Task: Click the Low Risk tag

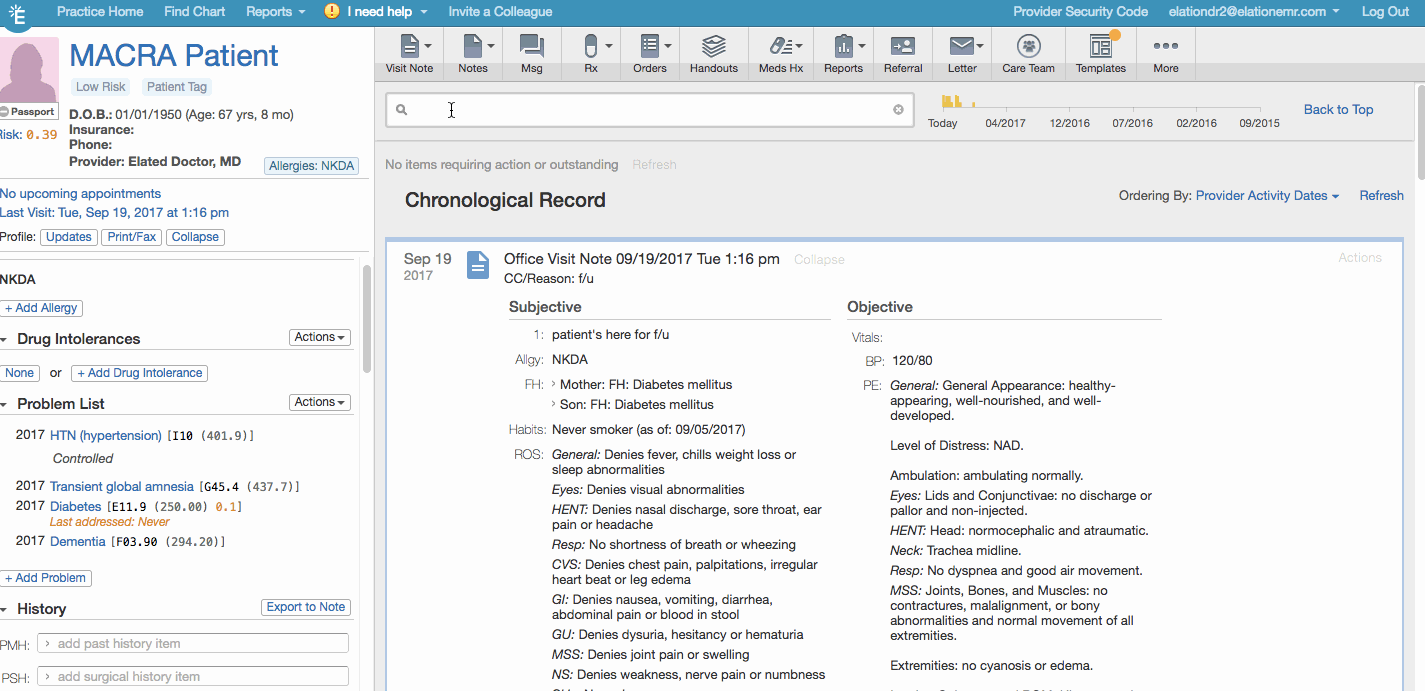Action: 101,87
